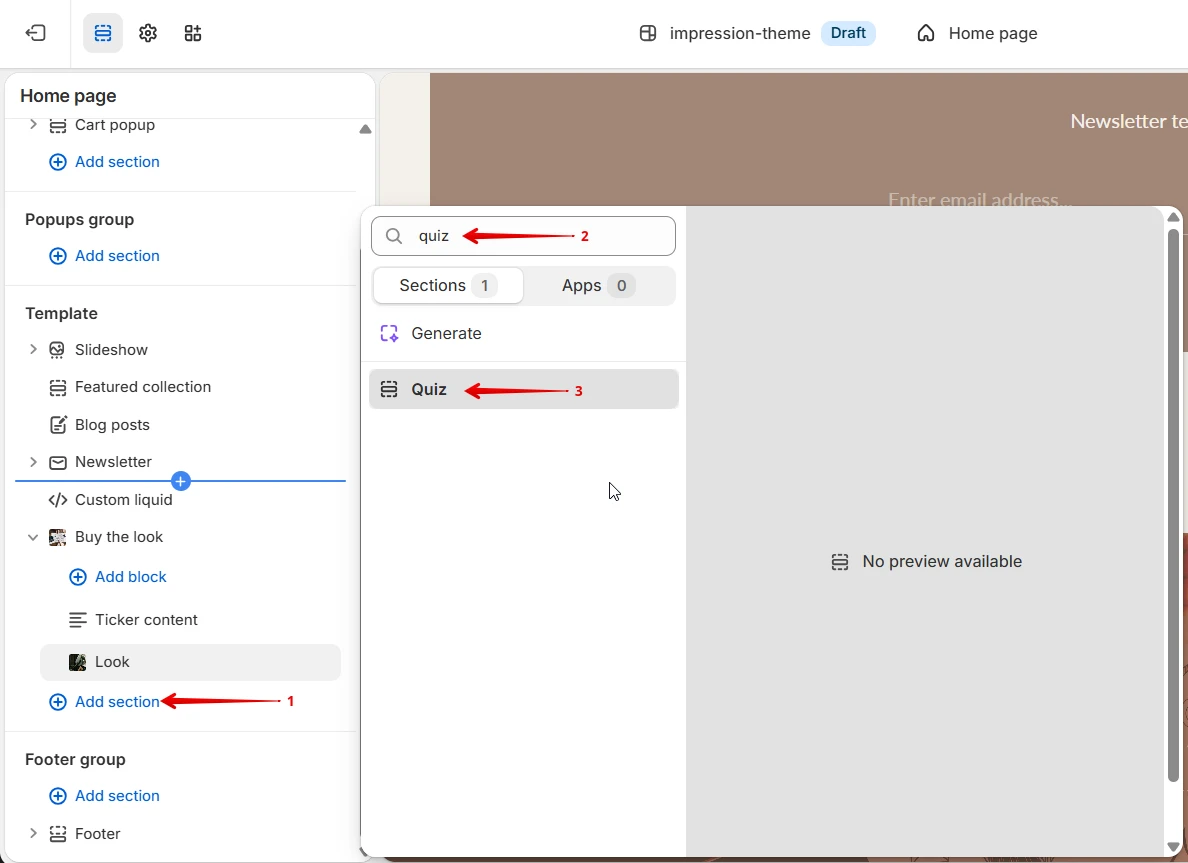Open the app embeds icon
This screenshot has width=1188, height=863.
[x=192, y=33]
